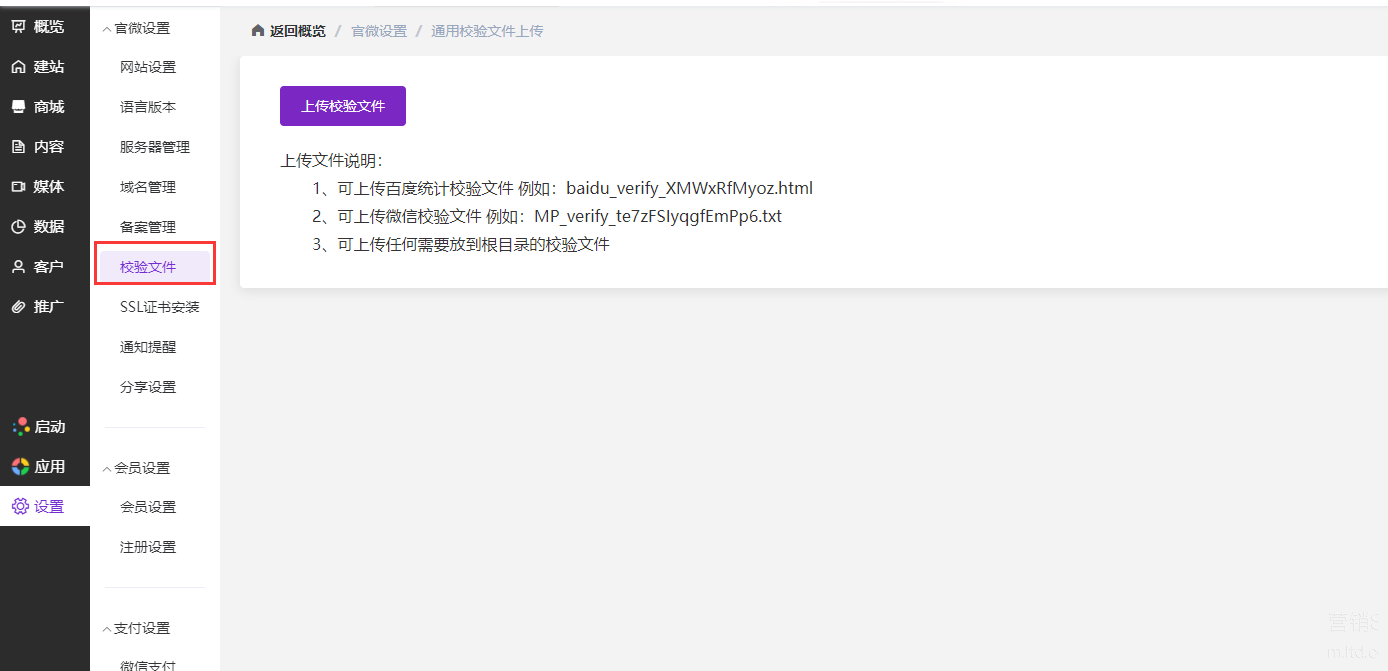The width and height of the screenshot is (1388, 671).
Task: Select SSL证书安装 menu item
Action: coord(159,307)
